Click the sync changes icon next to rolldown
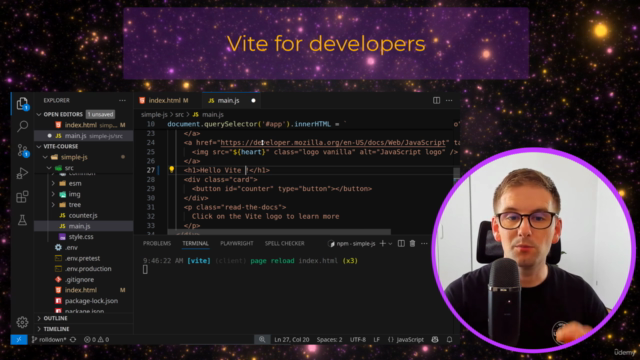 [x=73, y=340]
